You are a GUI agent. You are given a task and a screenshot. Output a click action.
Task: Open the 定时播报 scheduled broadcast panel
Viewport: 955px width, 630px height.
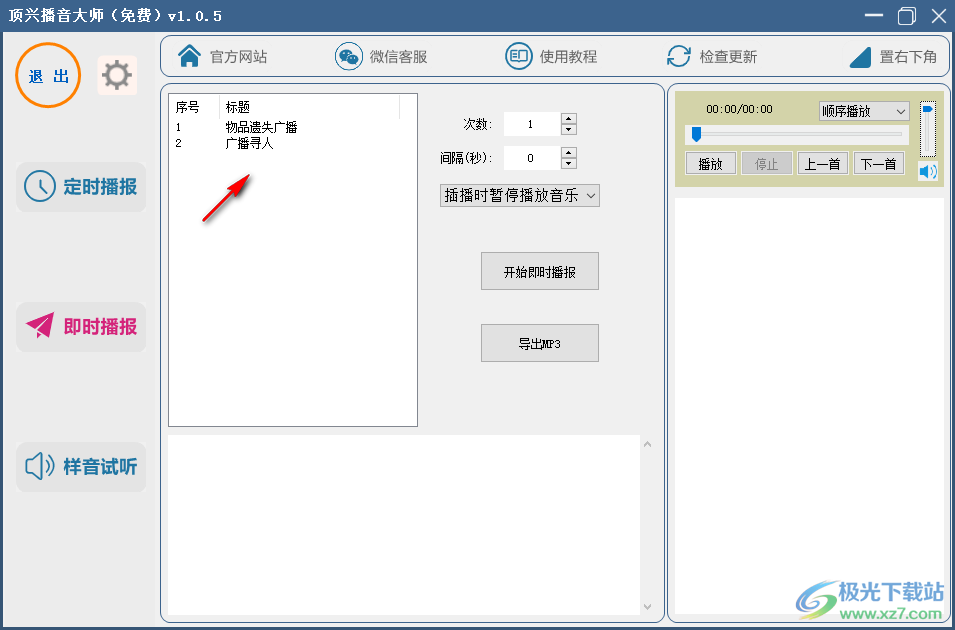80,187
